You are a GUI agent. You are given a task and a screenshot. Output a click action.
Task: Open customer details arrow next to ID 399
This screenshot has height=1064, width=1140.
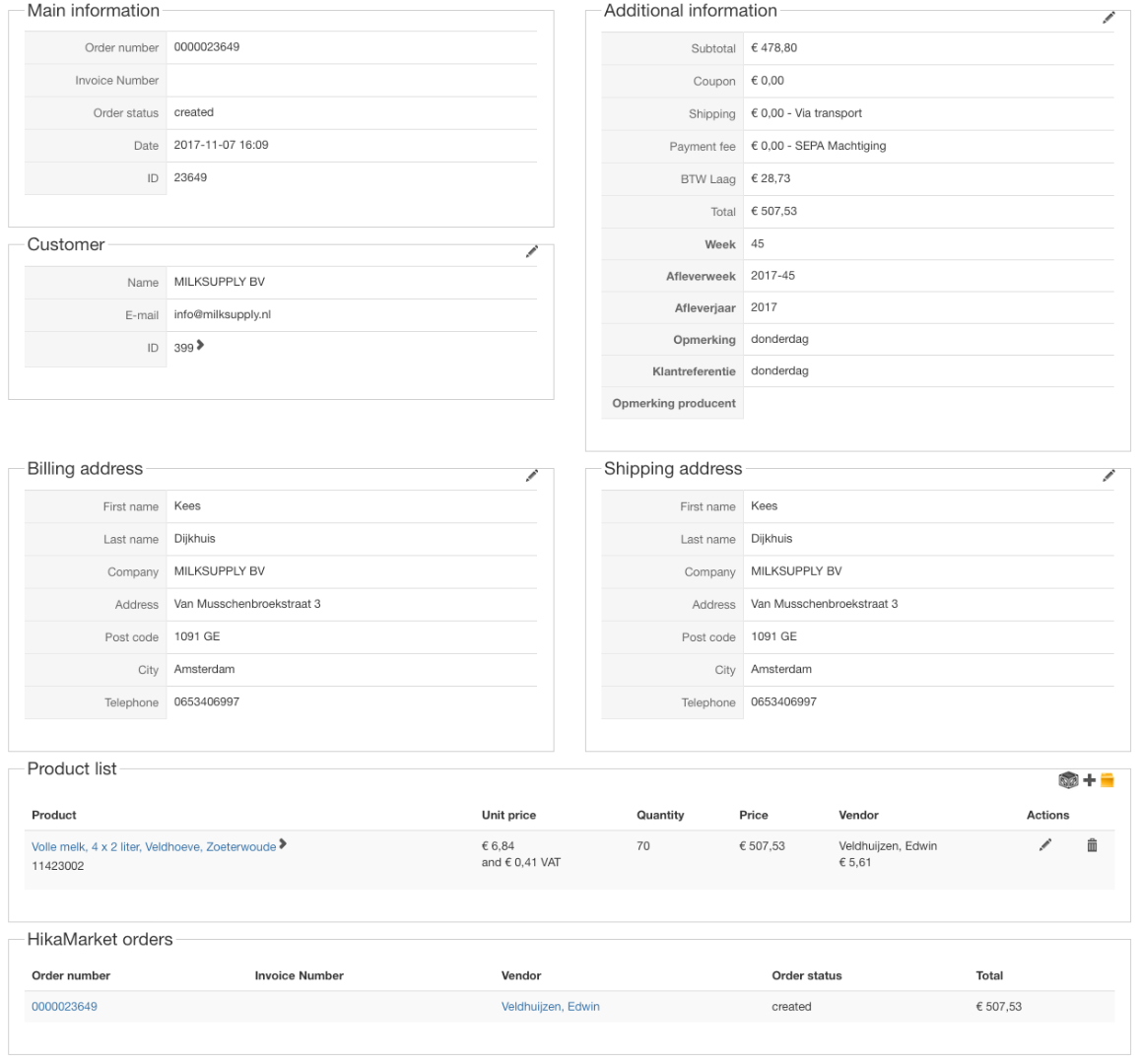[201, 345]
